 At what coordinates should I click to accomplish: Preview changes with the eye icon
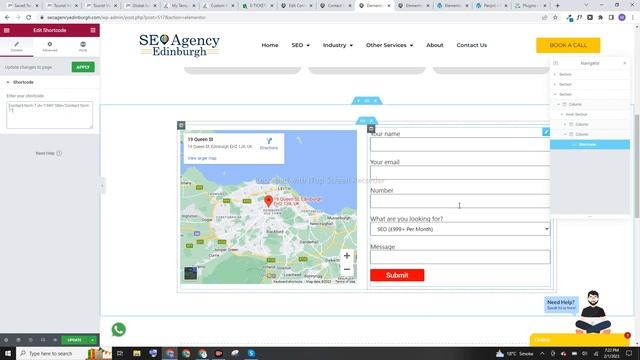55,340
